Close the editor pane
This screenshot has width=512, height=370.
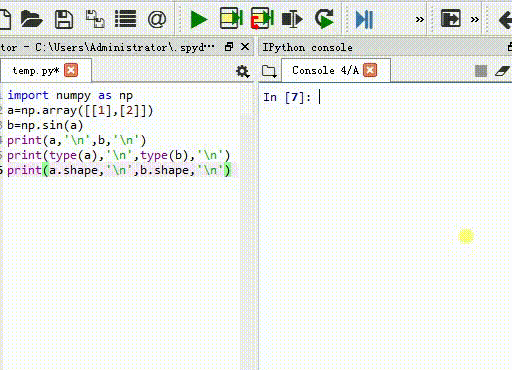pos(245,47)
